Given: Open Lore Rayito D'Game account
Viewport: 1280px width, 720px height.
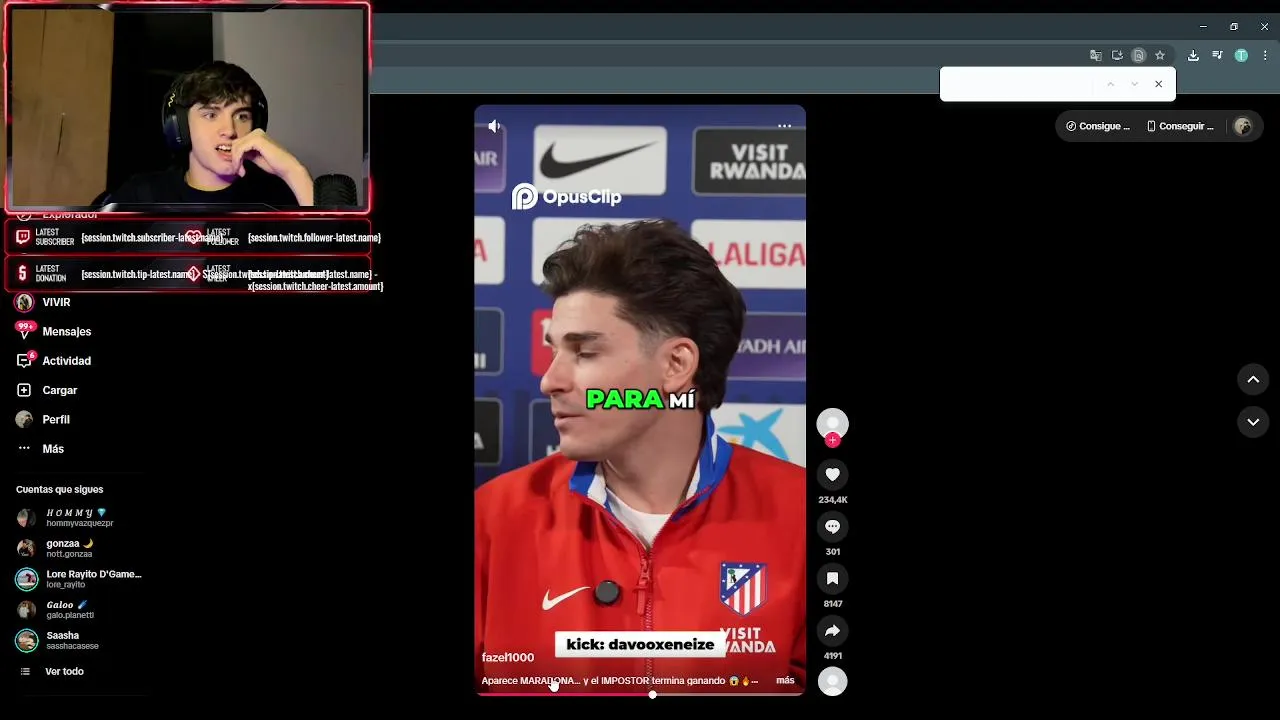Looking at the screenshot, I should click(80, 579).
